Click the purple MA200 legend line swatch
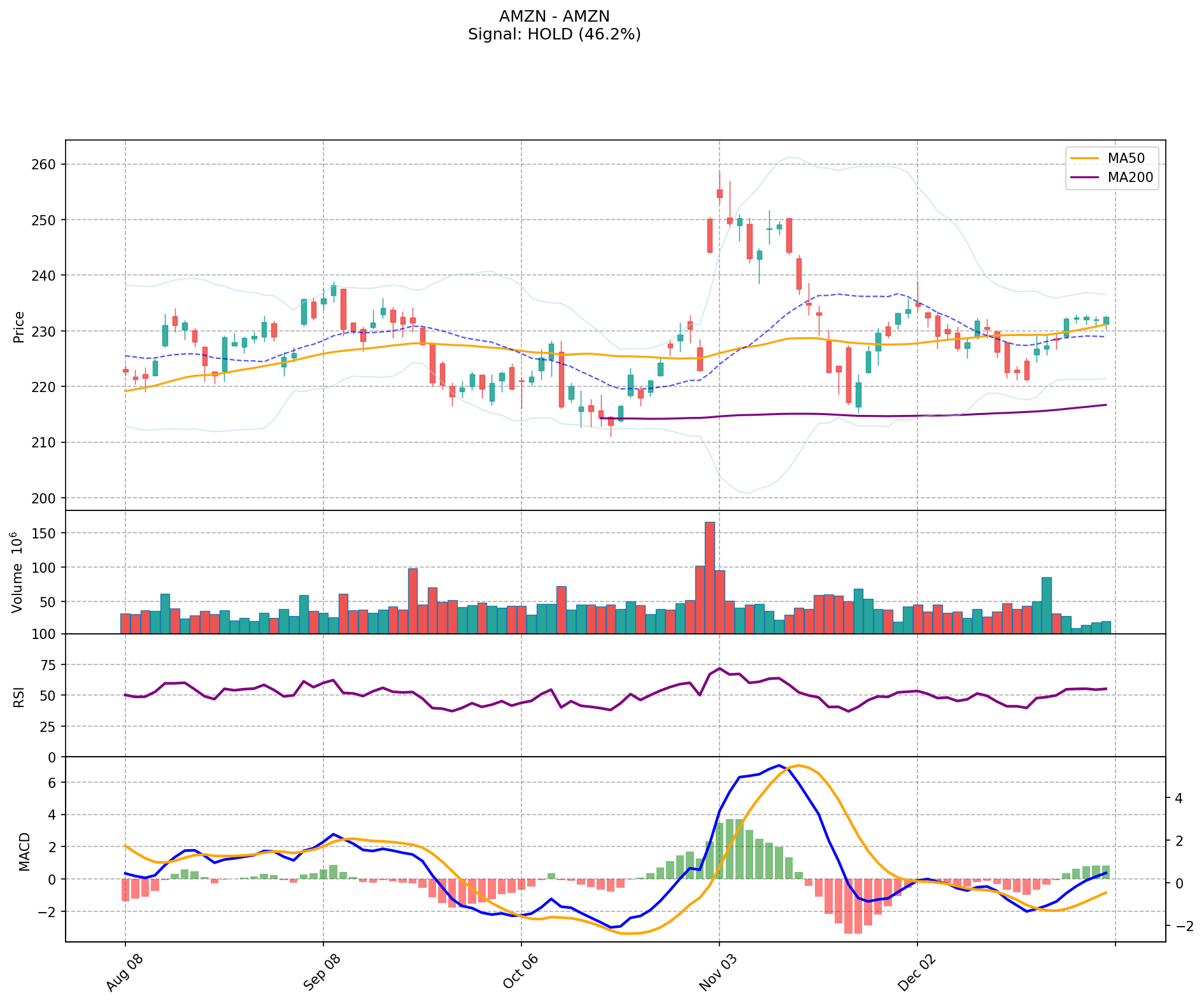This screenshot has height=1003, width=1204. 1084,178
